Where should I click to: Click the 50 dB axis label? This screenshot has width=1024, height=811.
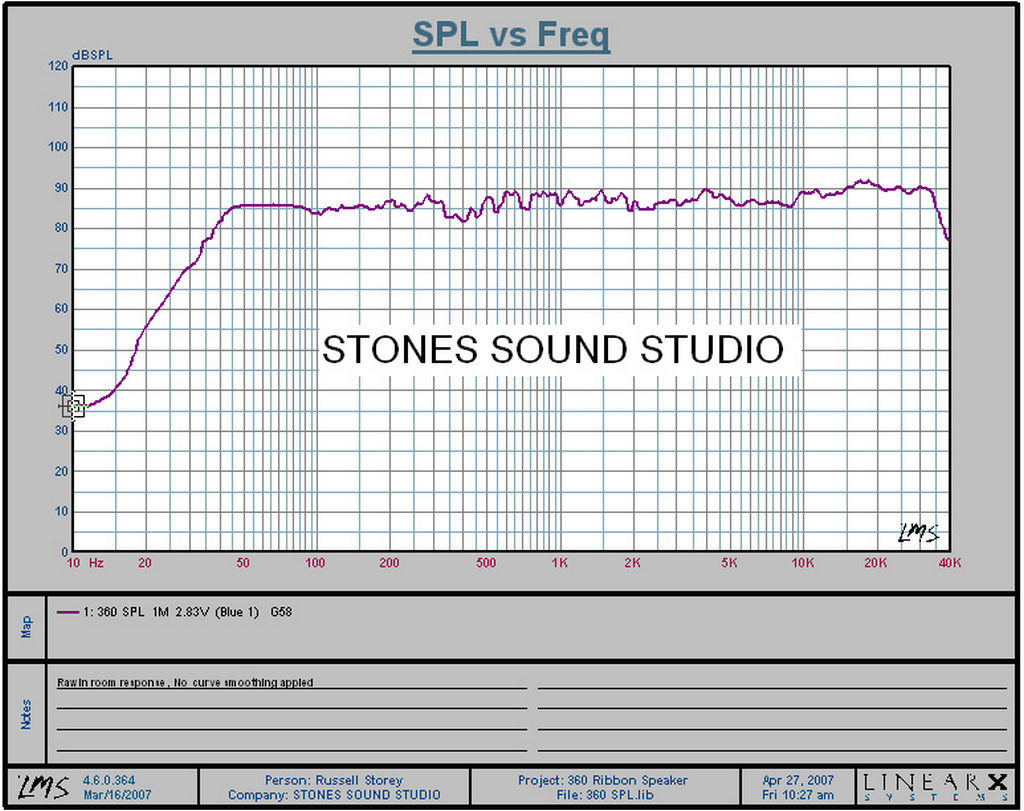(61, 349)
